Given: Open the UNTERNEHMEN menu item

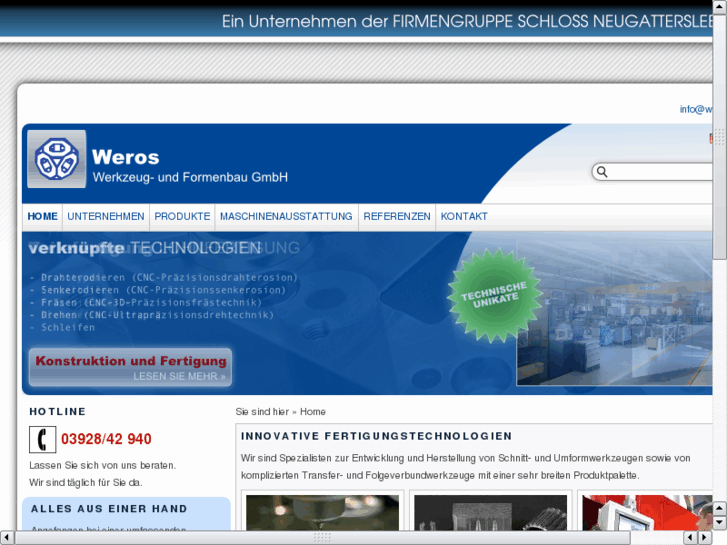Looking at the screenshot, I should pyautogui.click(x=106, y=217).
